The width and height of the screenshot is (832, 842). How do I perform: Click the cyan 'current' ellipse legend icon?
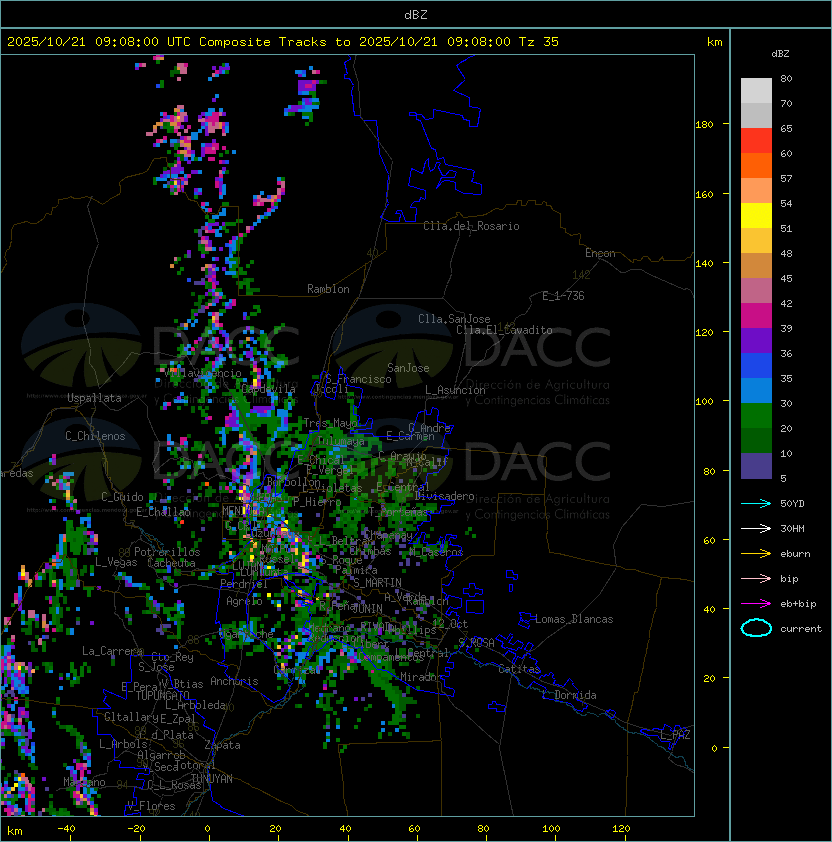[756, 628]
